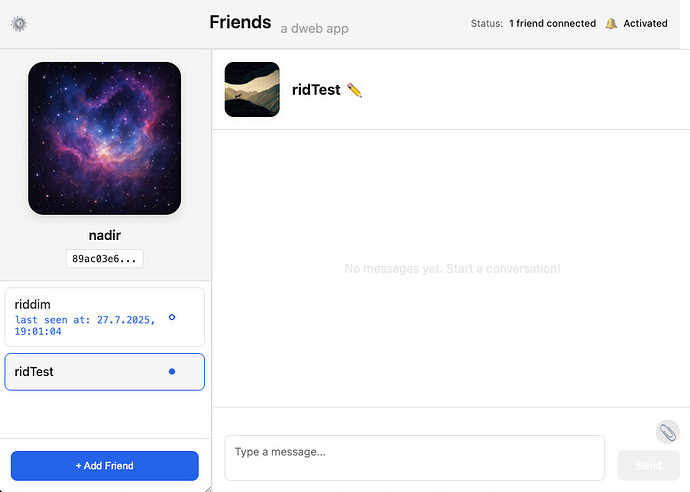Click riddim's hollow offline status circle

pos(172,317)
